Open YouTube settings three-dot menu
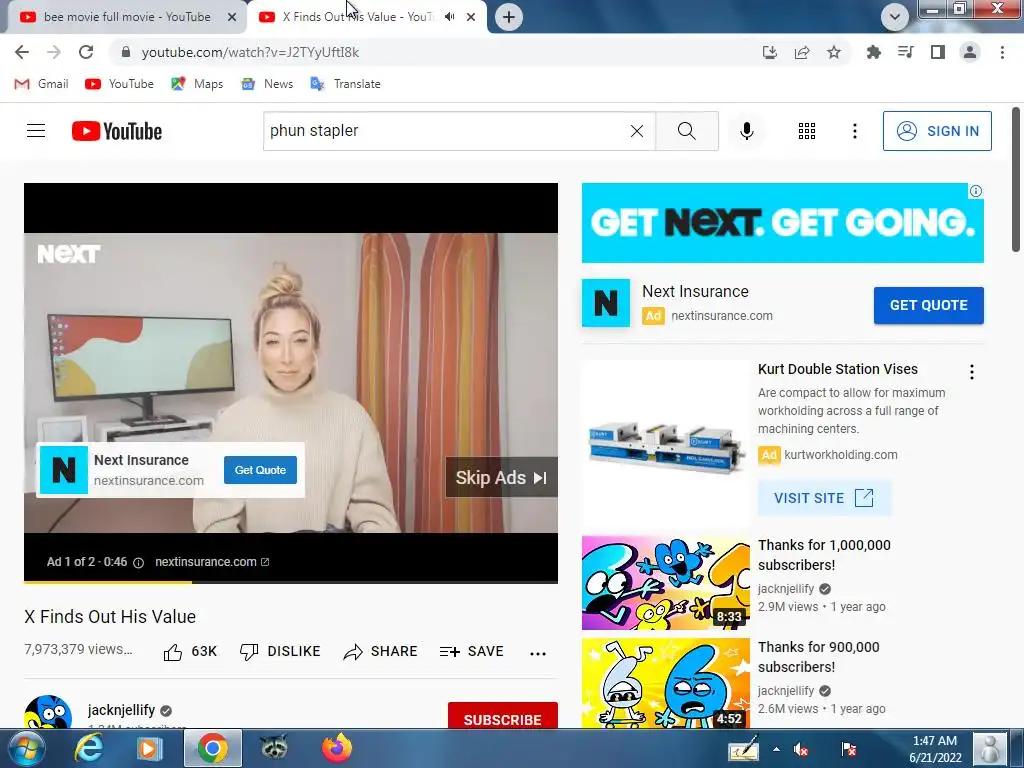Image resolution: width=1024 pixels, height=768 pixels. [854, 131]
